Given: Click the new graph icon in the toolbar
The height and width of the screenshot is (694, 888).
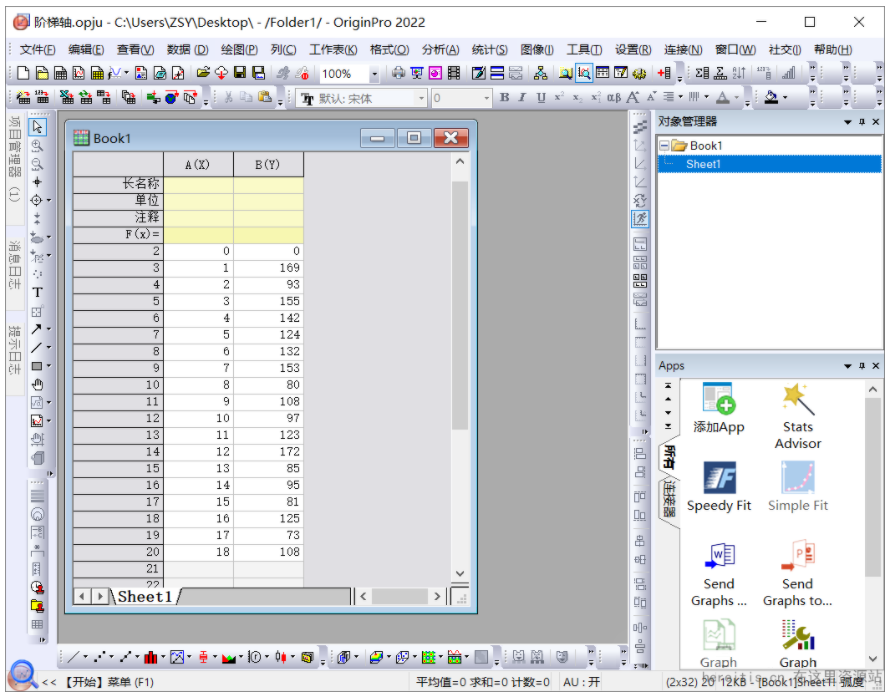Looking at the screenshot, I should pyautogui.click(x=79, y=73).
